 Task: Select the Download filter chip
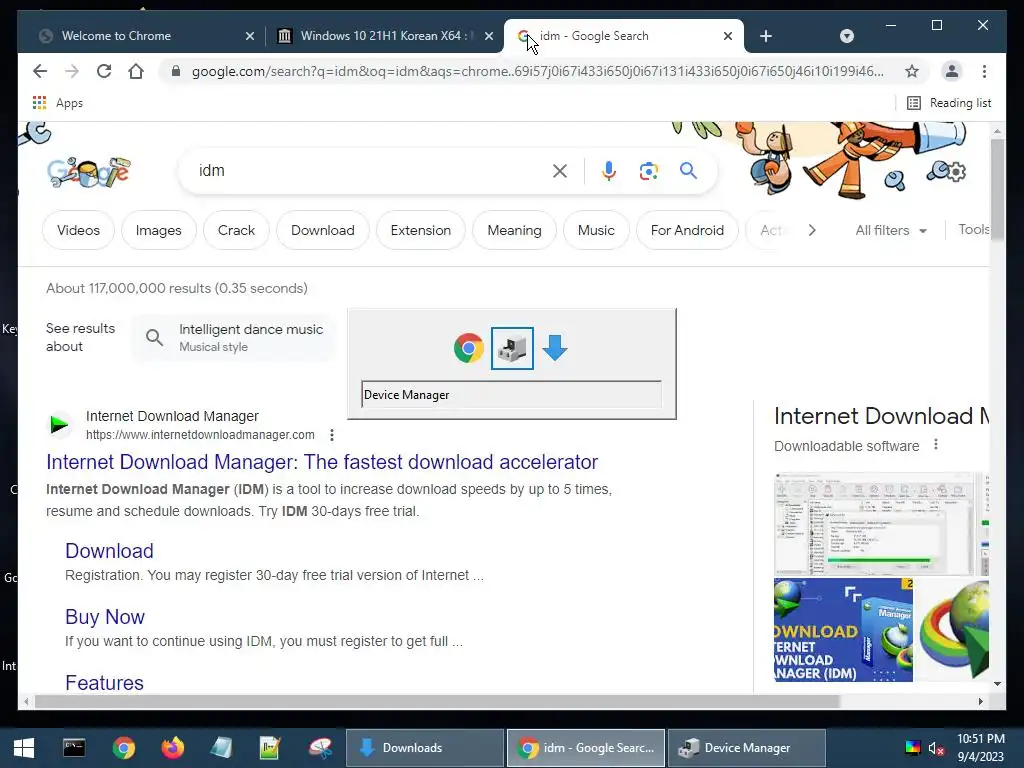pyautogui.click(x=323, y=231)
